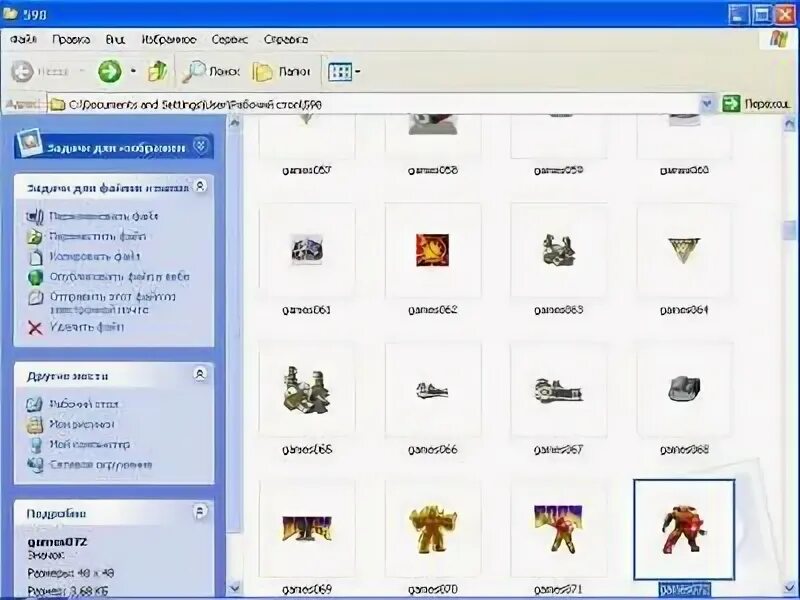Screen dimensions: 800x600
Task: Click the file list vertical scrollbar thumb
Action: 789,230
